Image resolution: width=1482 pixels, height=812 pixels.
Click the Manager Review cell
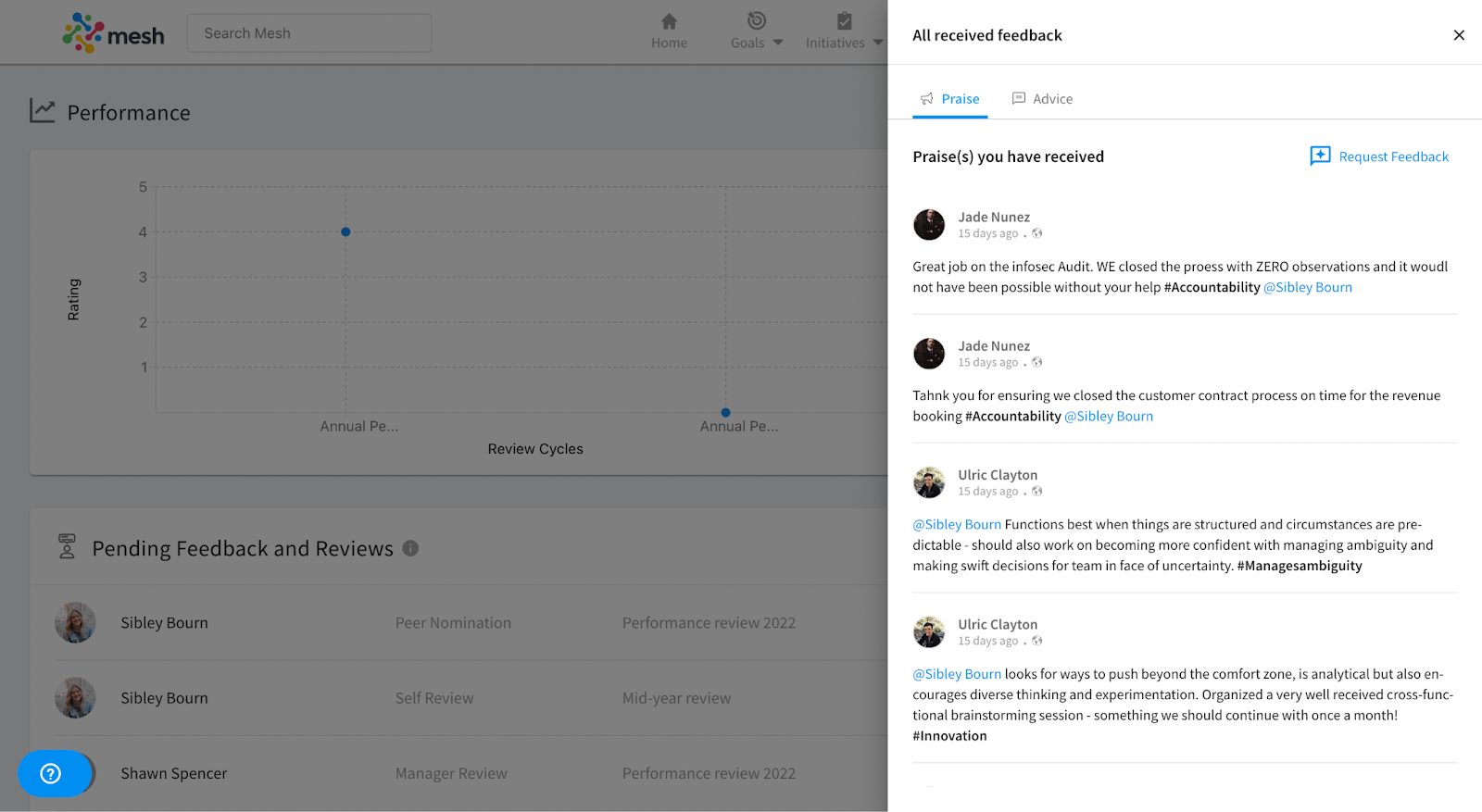point(451,773)
